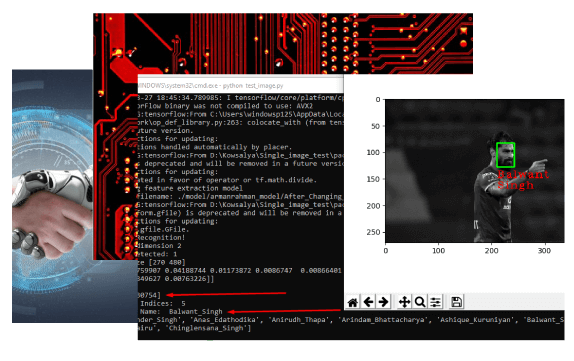Screen dimensions: 574x361
Task: Click the grayscale footballer image in the figure
Action: pyautogui.click(x=475, y=171)
